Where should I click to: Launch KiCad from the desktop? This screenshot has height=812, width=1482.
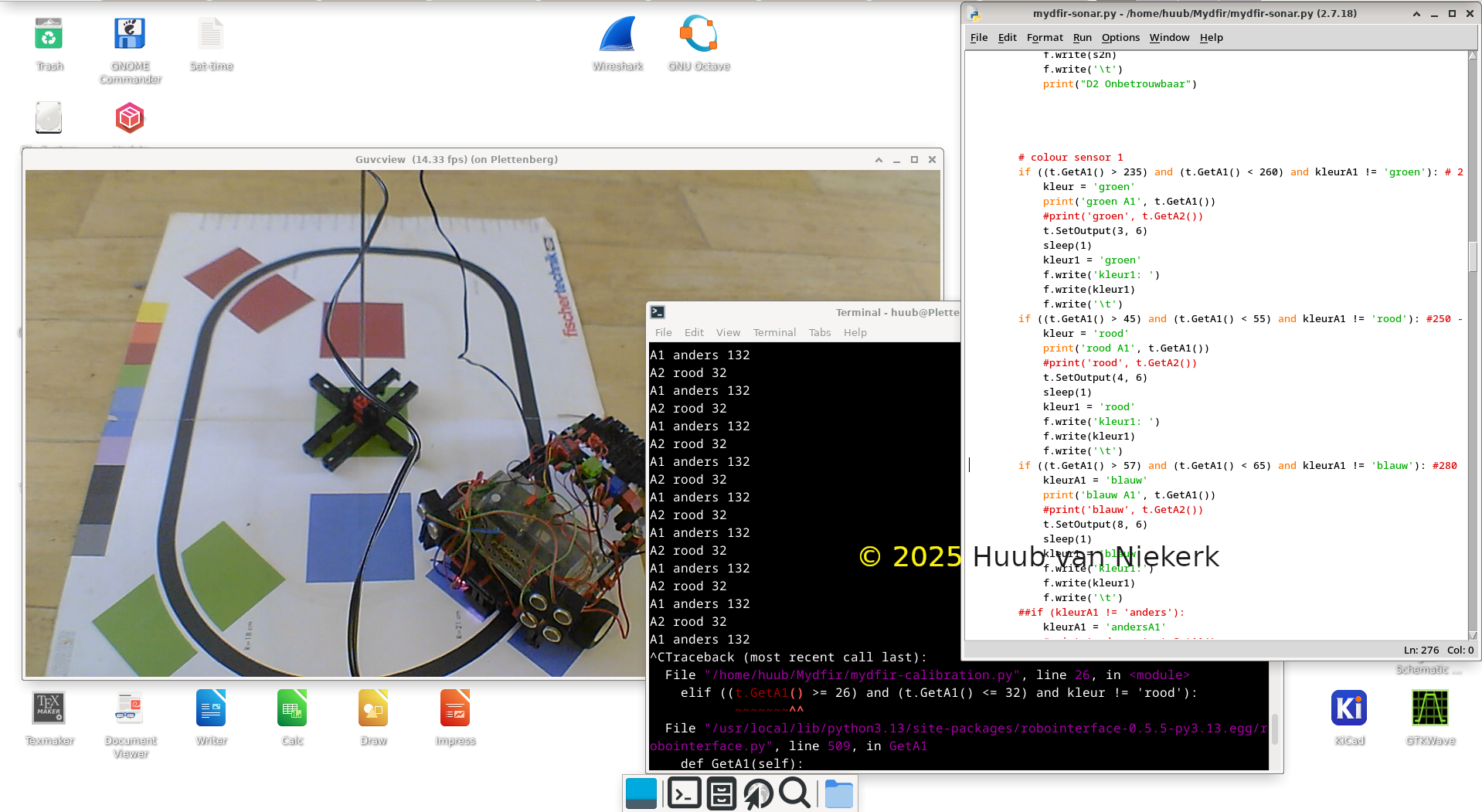click(x=1349, y=709)
